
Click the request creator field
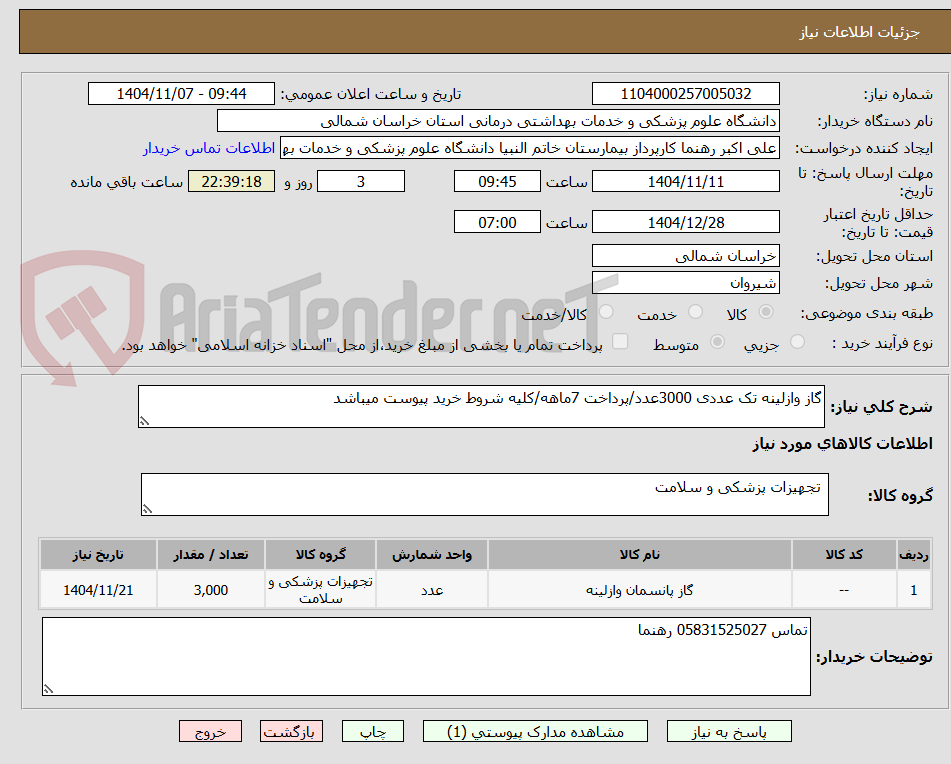coord(529,148)
